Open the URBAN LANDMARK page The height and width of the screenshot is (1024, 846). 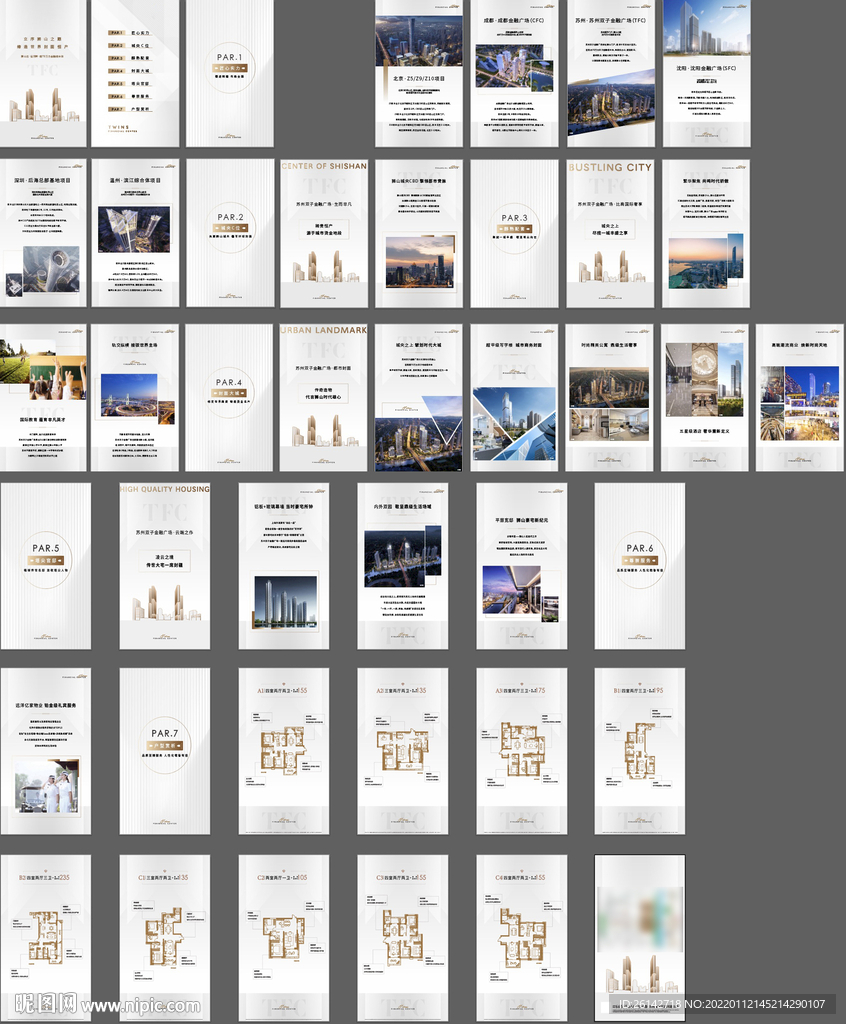323,398
